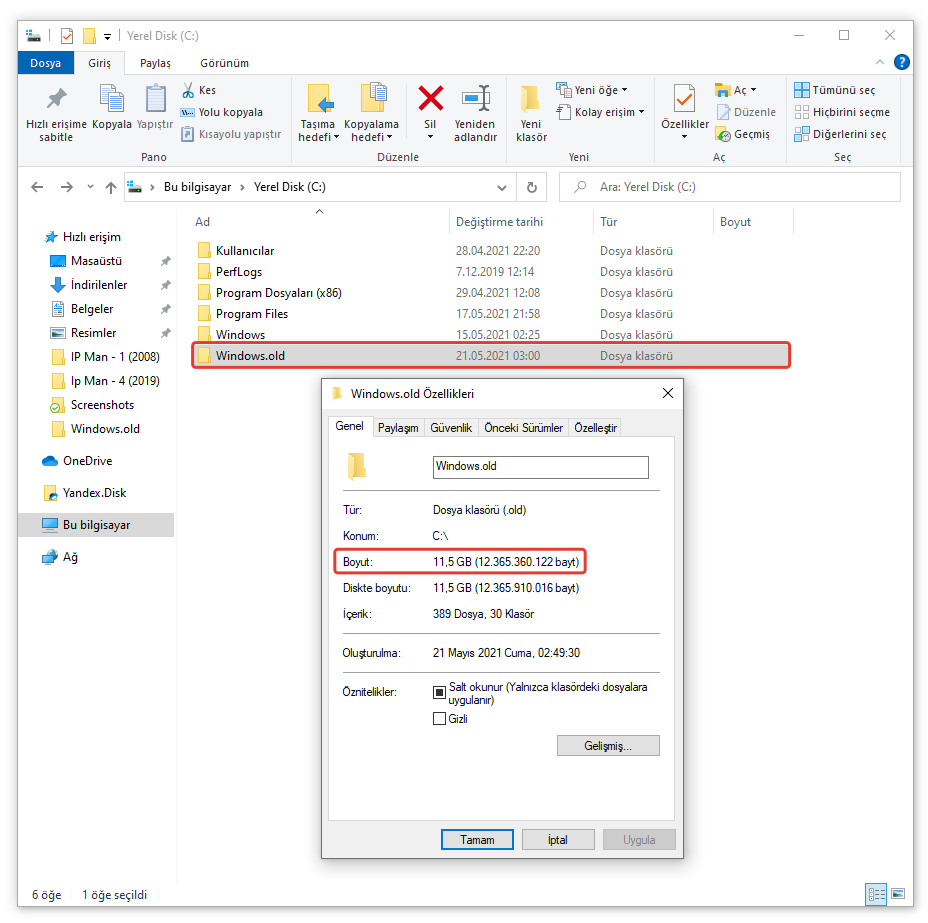The width and height of the screenshot is (928, 923).
Task: Expand the address bar history dropdown
Action: click(x=502, y=187)
